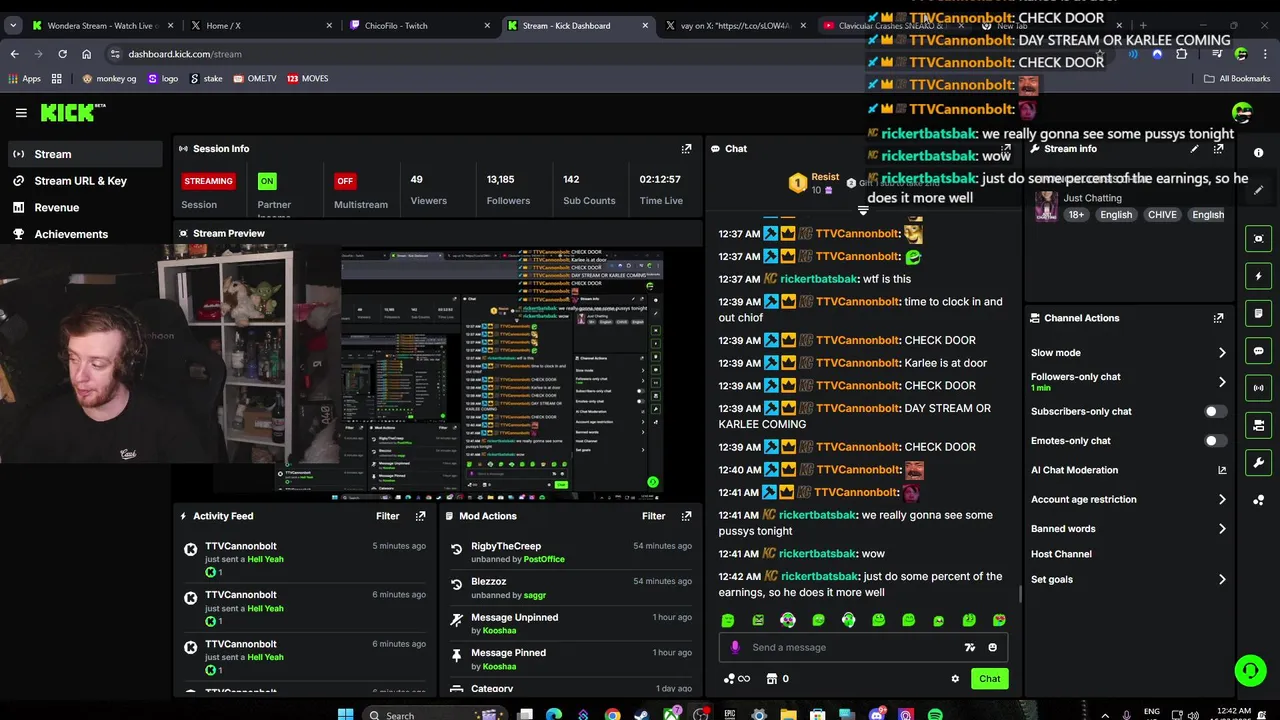Screen dimensions: 1280x720
Task: Click the browser address bar
Action: (600, 54)
